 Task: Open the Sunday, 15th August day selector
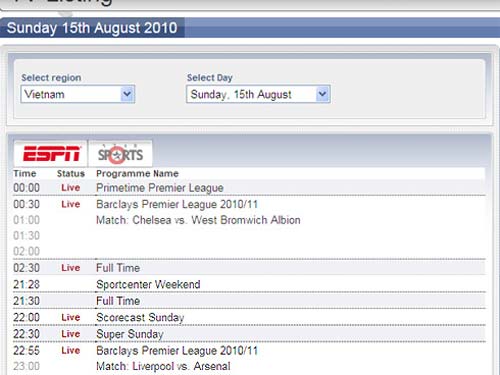pos(258,94)
